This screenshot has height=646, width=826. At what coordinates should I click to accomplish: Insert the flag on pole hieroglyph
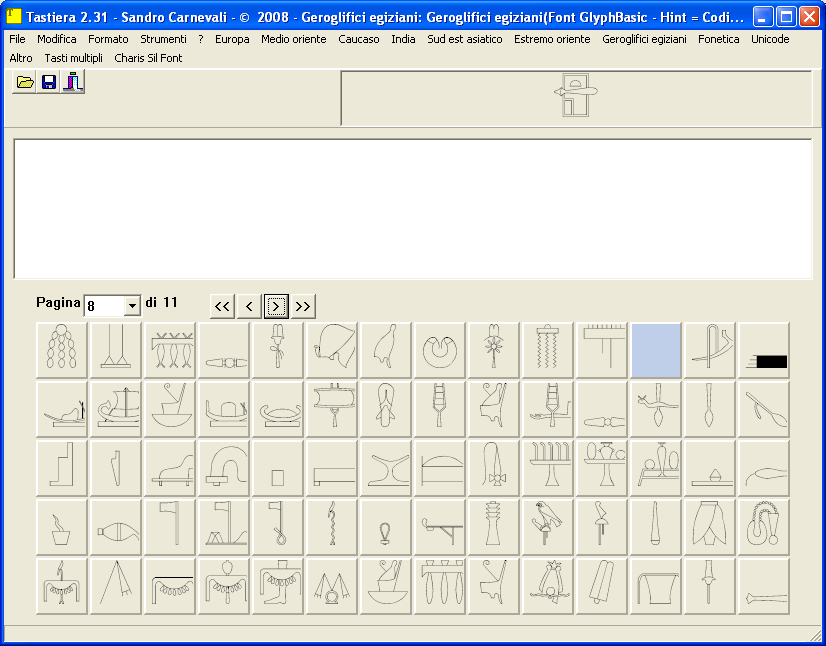170,527
